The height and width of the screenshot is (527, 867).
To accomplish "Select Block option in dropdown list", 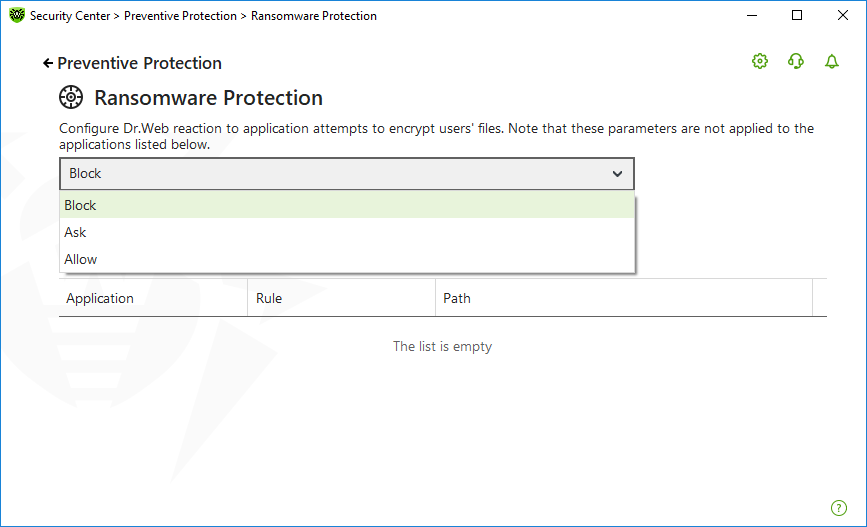I will [347, 205].
